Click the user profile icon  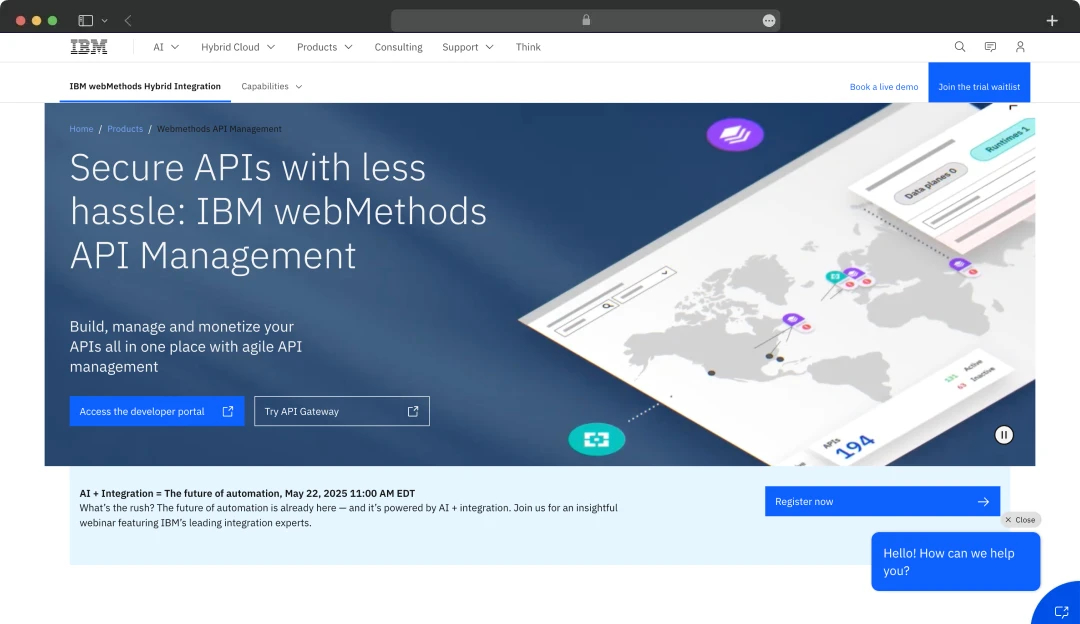(1020, 46)
